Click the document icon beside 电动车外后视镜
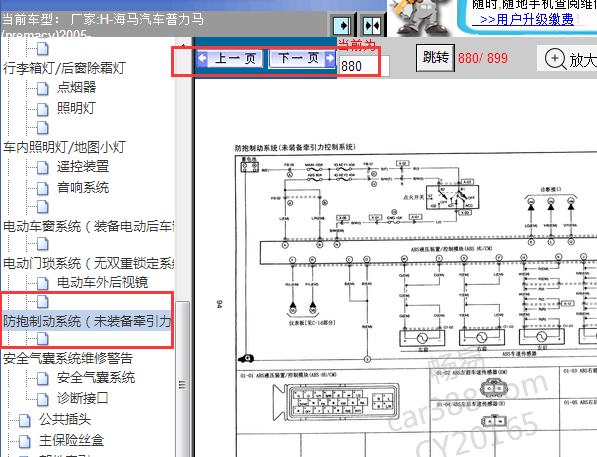597x457 pixels. pyautogui.click(x=43, y=283)
